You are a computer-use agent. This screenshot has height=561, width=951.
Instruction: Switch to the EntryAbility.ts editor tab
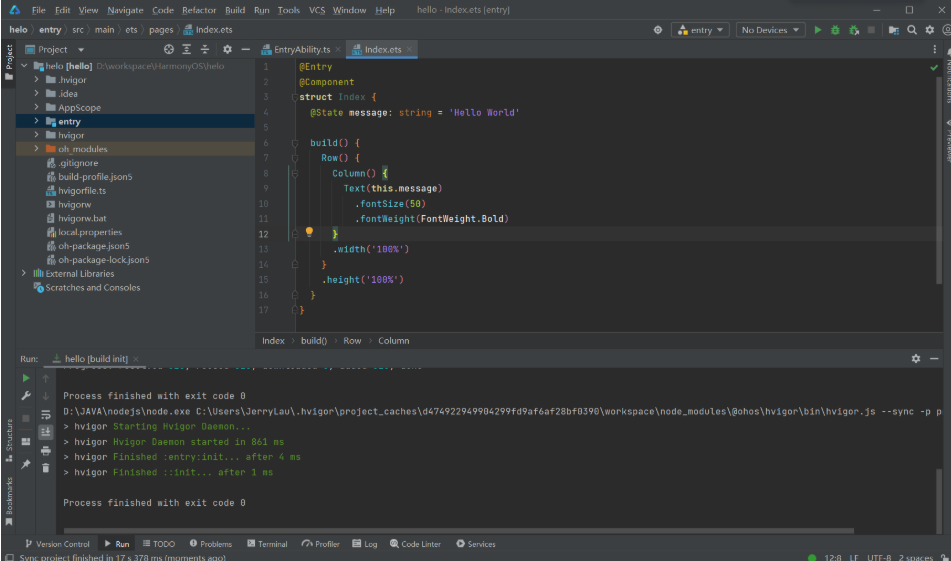300,49
